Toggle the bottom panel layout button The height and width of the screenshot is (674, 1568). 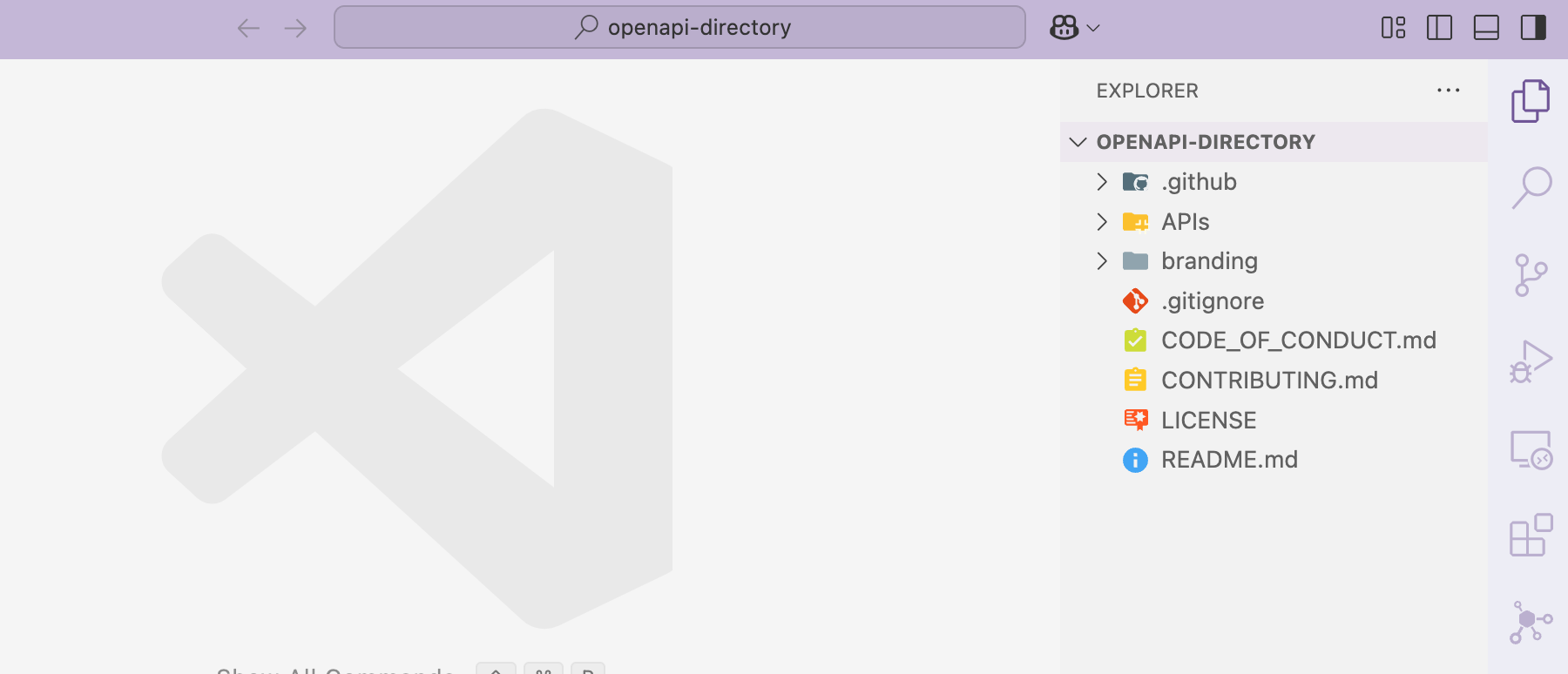1486,28
